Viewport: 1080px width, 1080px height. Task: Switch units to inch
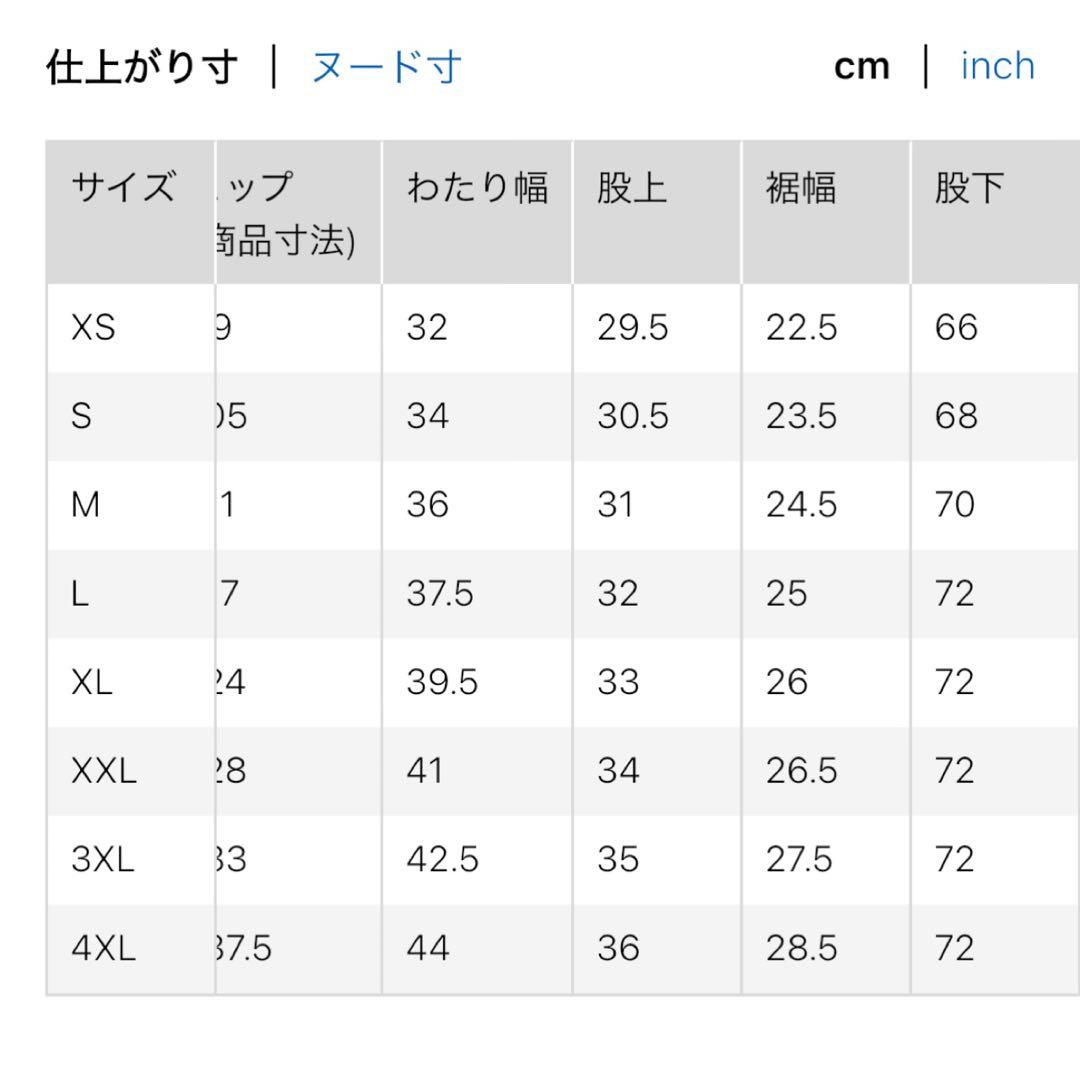click(x=997, y=67)
